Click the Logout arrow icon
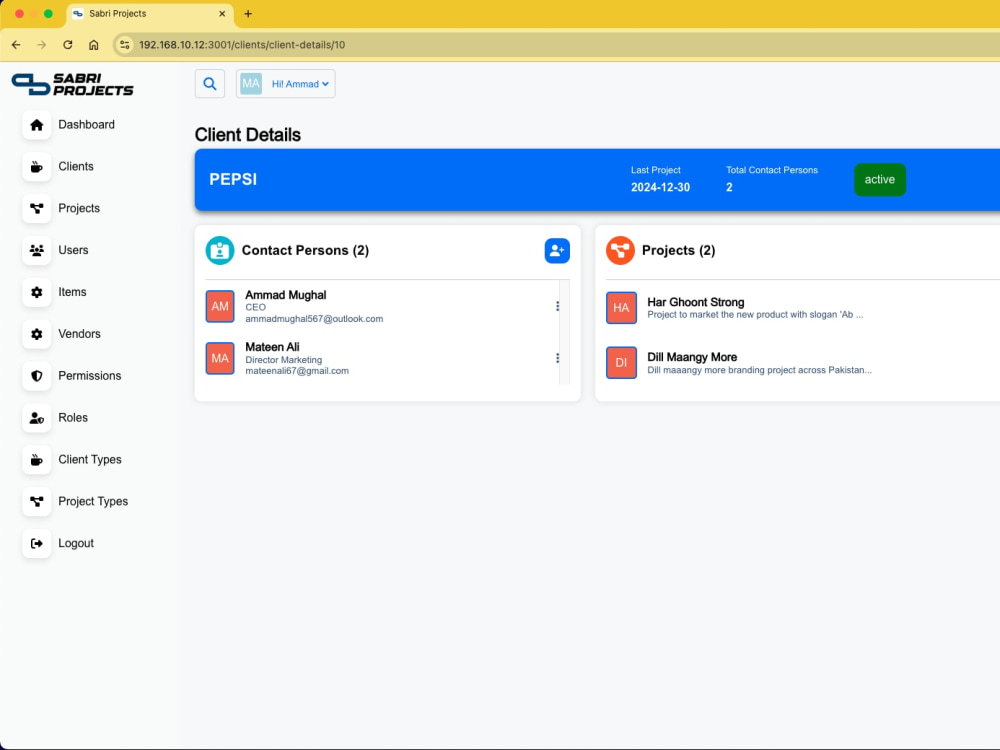 [x=36, y=543]
